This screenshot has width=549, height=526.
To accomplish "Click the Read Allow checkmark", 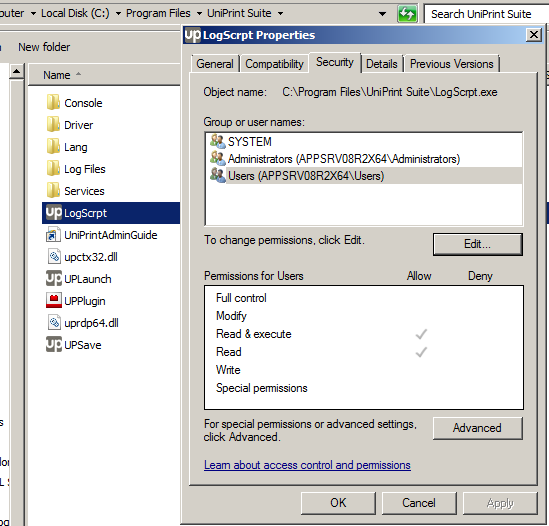I will (421, 352).
